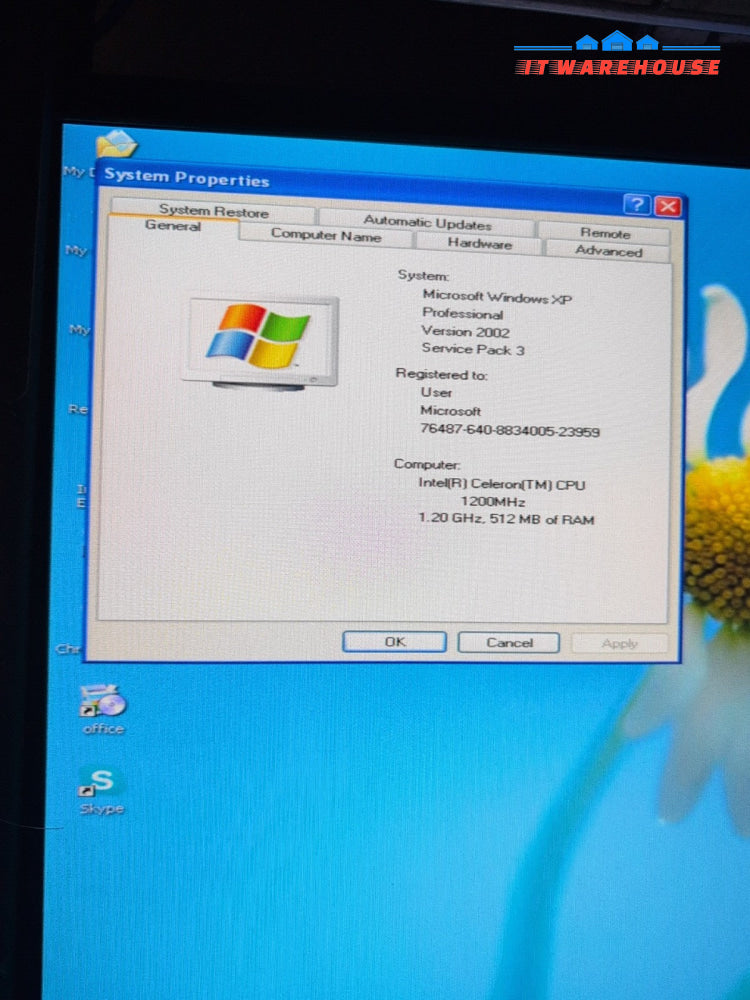Open the Hardware tab
This screenshot has width=750, height=1000.
point(479,243)
